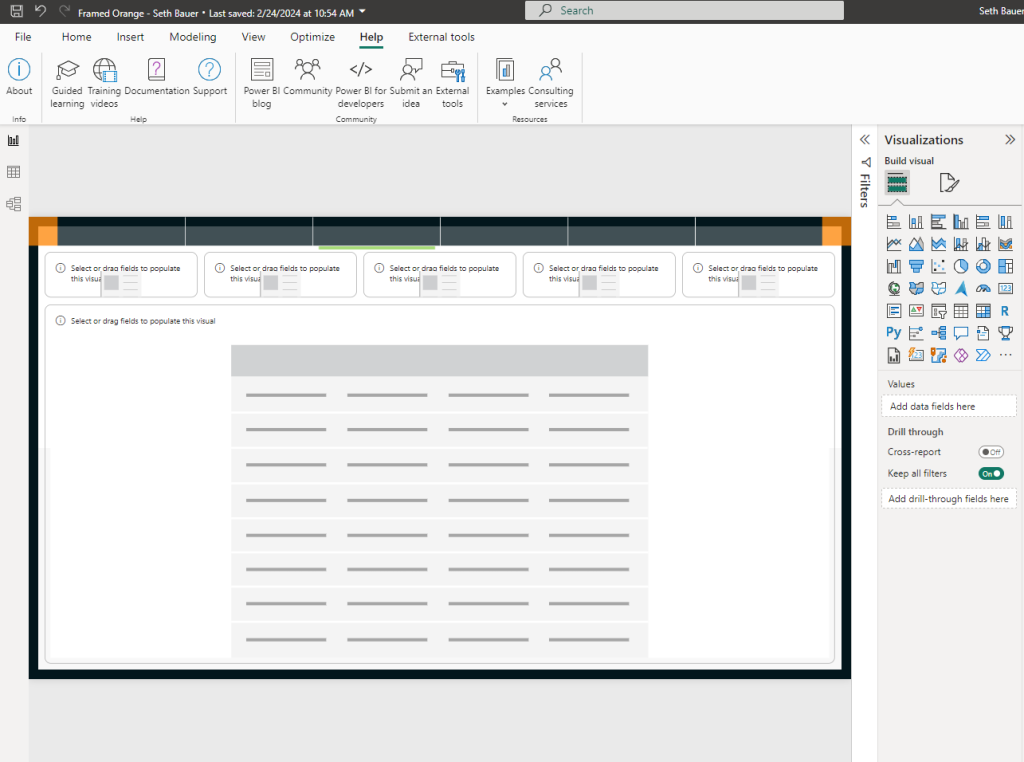Select the stacked bar chart visual

(x=893, y=222)
